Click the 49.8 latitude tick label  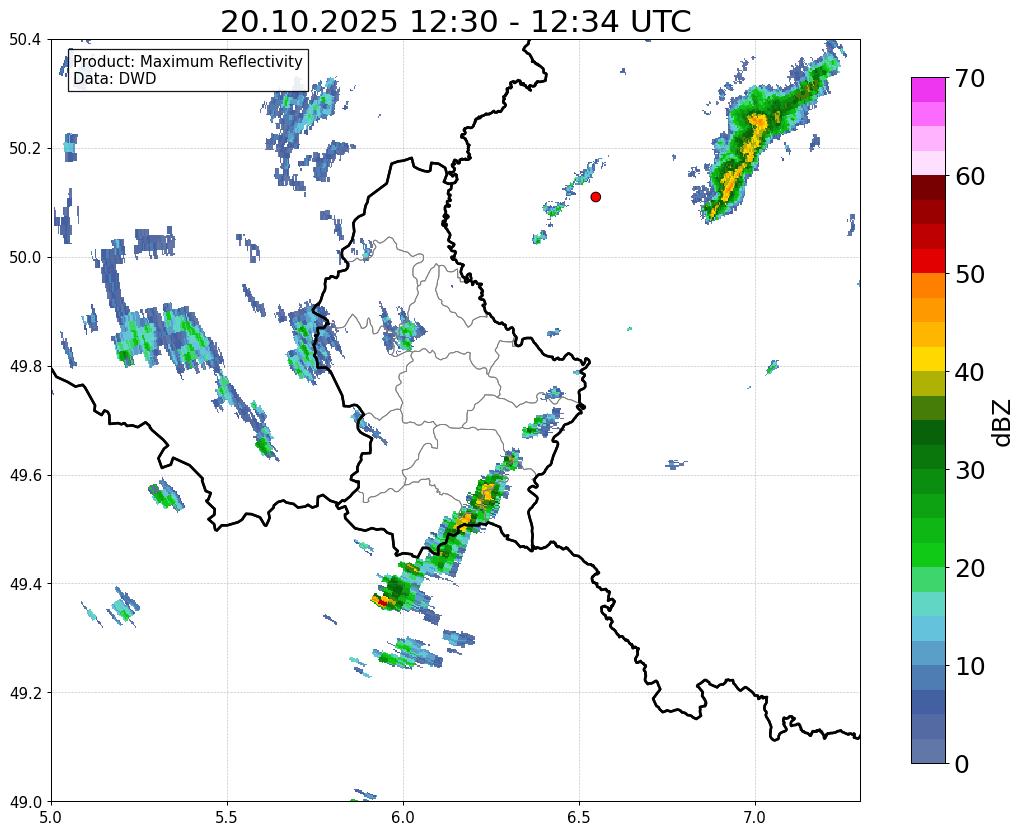[x=25, y=366]
